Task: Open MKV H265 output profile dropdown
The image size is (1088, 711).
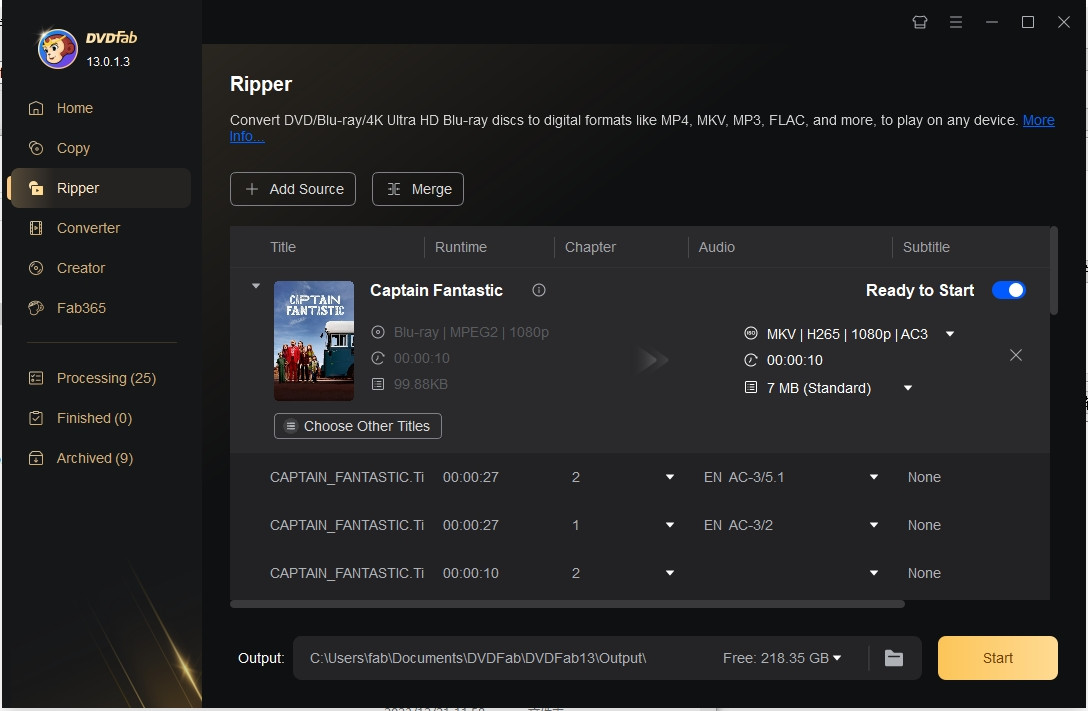Action: pyautogui.click(x=950, y=334)
